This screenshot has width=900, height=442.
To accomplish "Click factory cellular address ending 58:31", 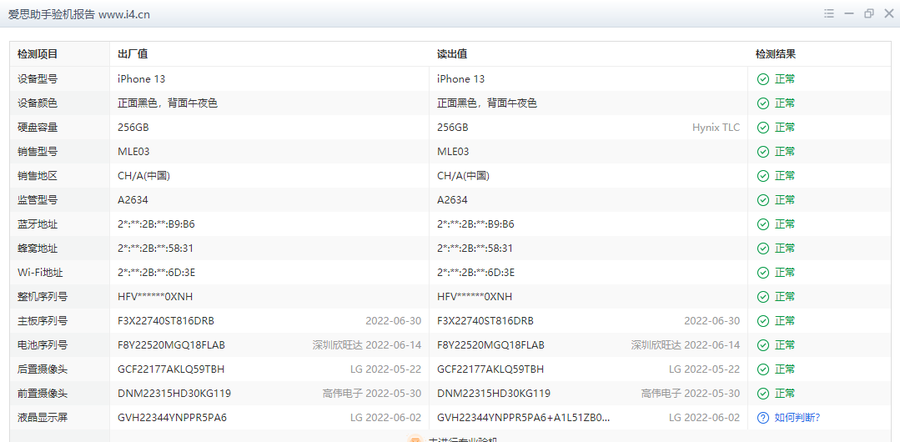I will [156, 249].
